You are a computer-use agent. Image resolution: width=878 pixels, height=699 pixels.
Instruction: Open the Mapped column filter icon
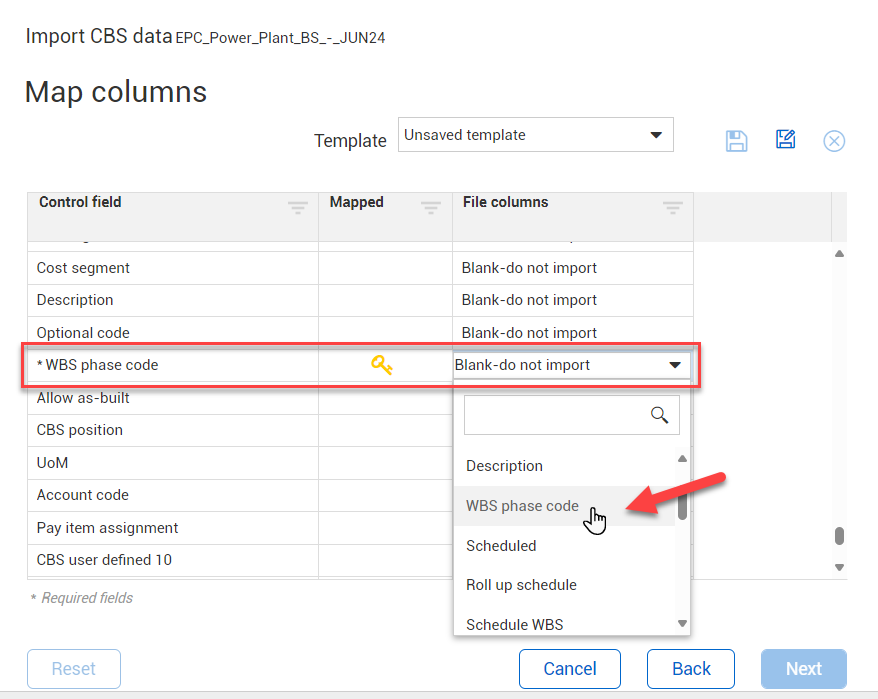tap(431, 208)
